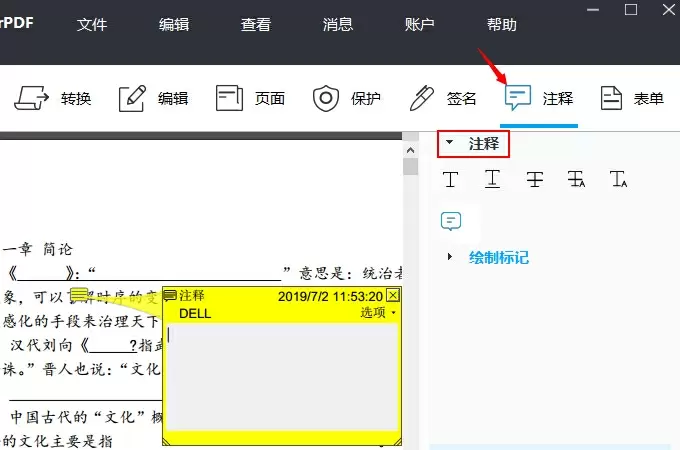This screenshot has height=450, width=680.
Task: Collapse the 注释 panel section
Action: 450,144
